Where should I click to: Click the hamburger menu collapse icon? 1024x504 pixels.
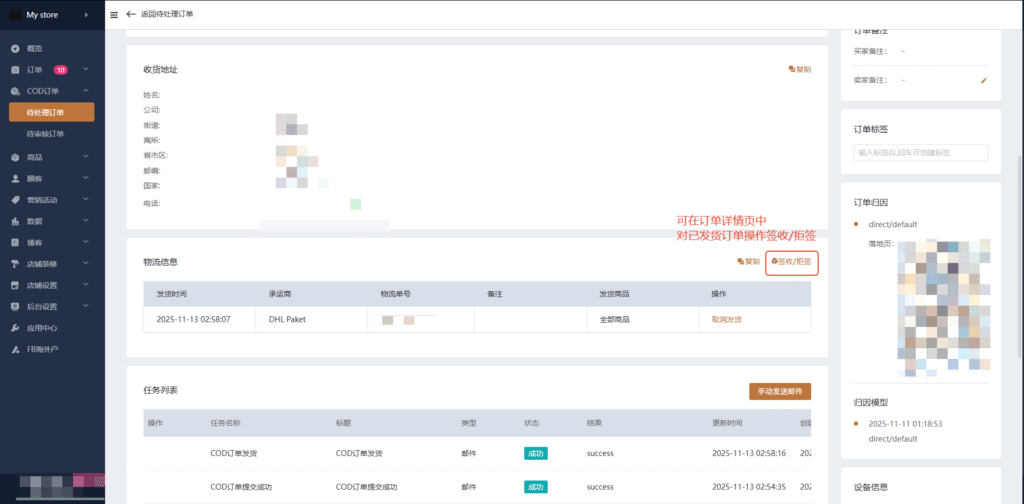113,15
